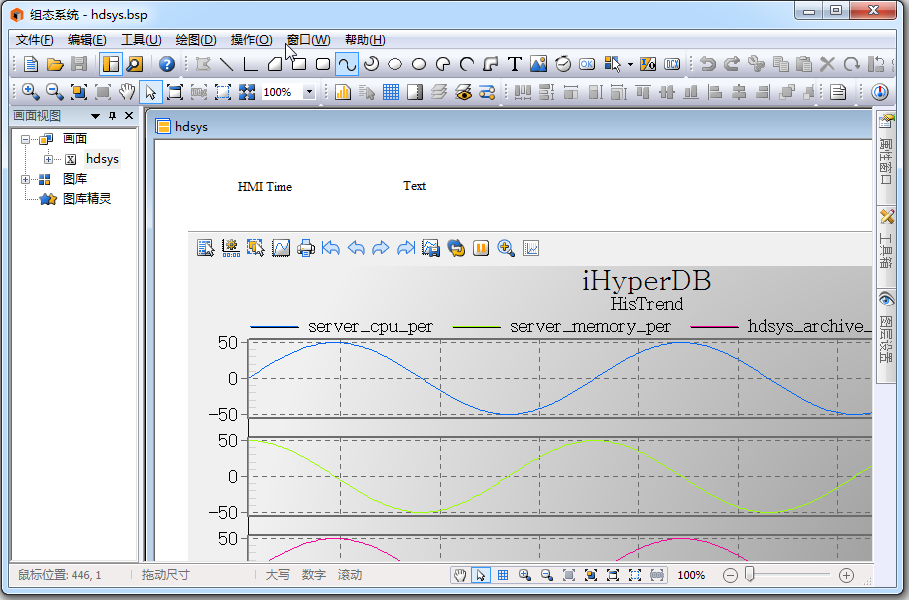The height and width of the screenshot is (600, 909).
Task: Toggle layer visibility eye icon
Action: 463,92
